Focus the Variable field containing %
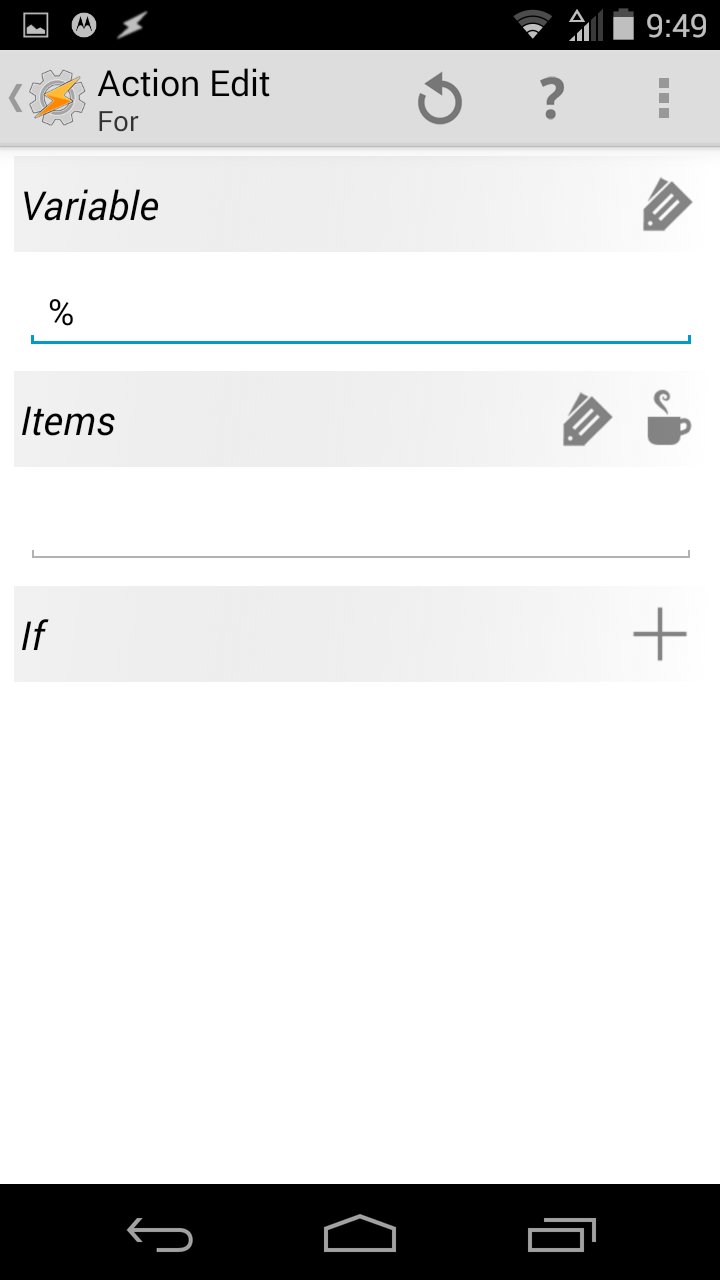720x1280 pixels. click(x=361, y=314)
